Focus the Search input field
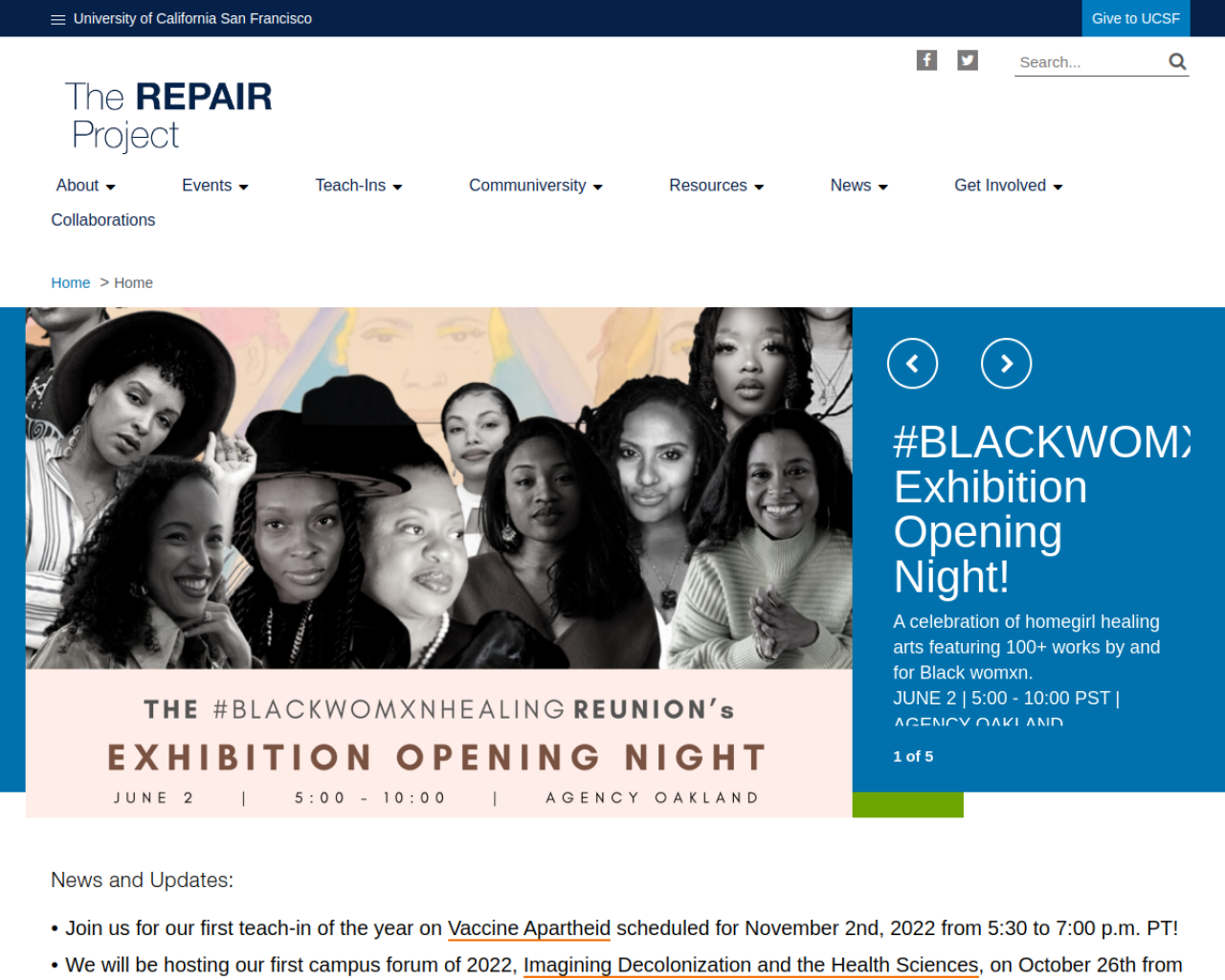Screen dimensions: 1225x980 coord(1090,62)
